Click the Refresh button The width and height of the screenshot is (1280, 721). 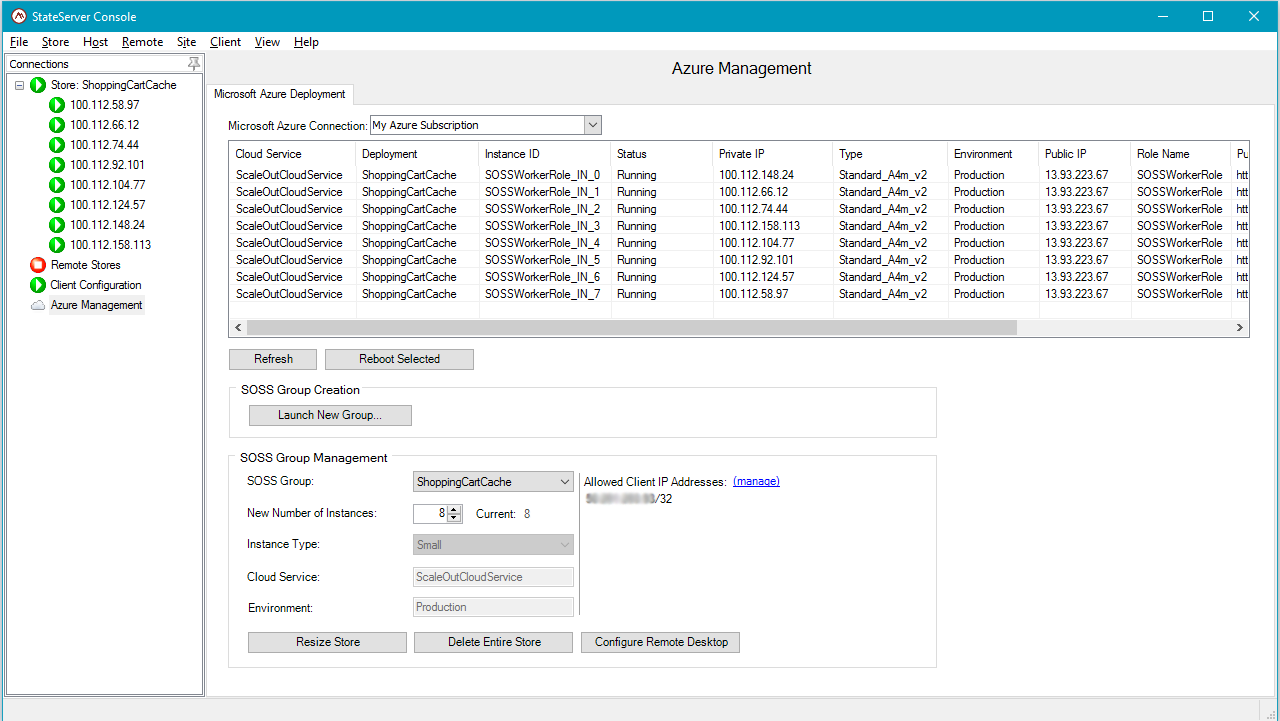pyautogui.click(x=273, y=359)
